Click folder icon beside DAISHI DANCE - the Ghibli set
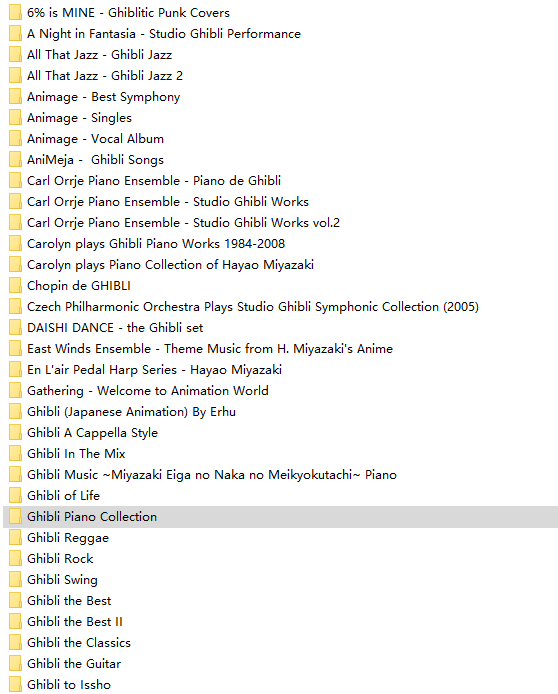 [x=15, y=328]
